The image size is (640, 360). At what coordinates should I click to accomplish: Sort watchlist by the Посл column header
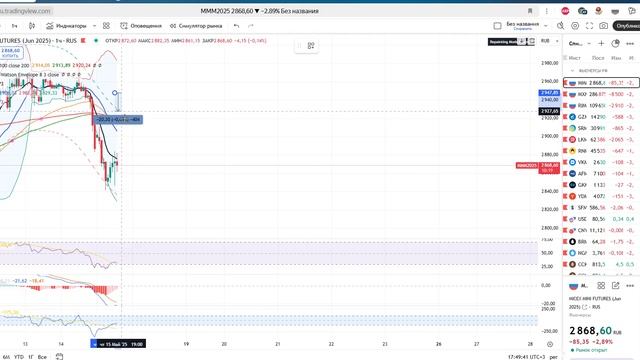pos(598,58)
